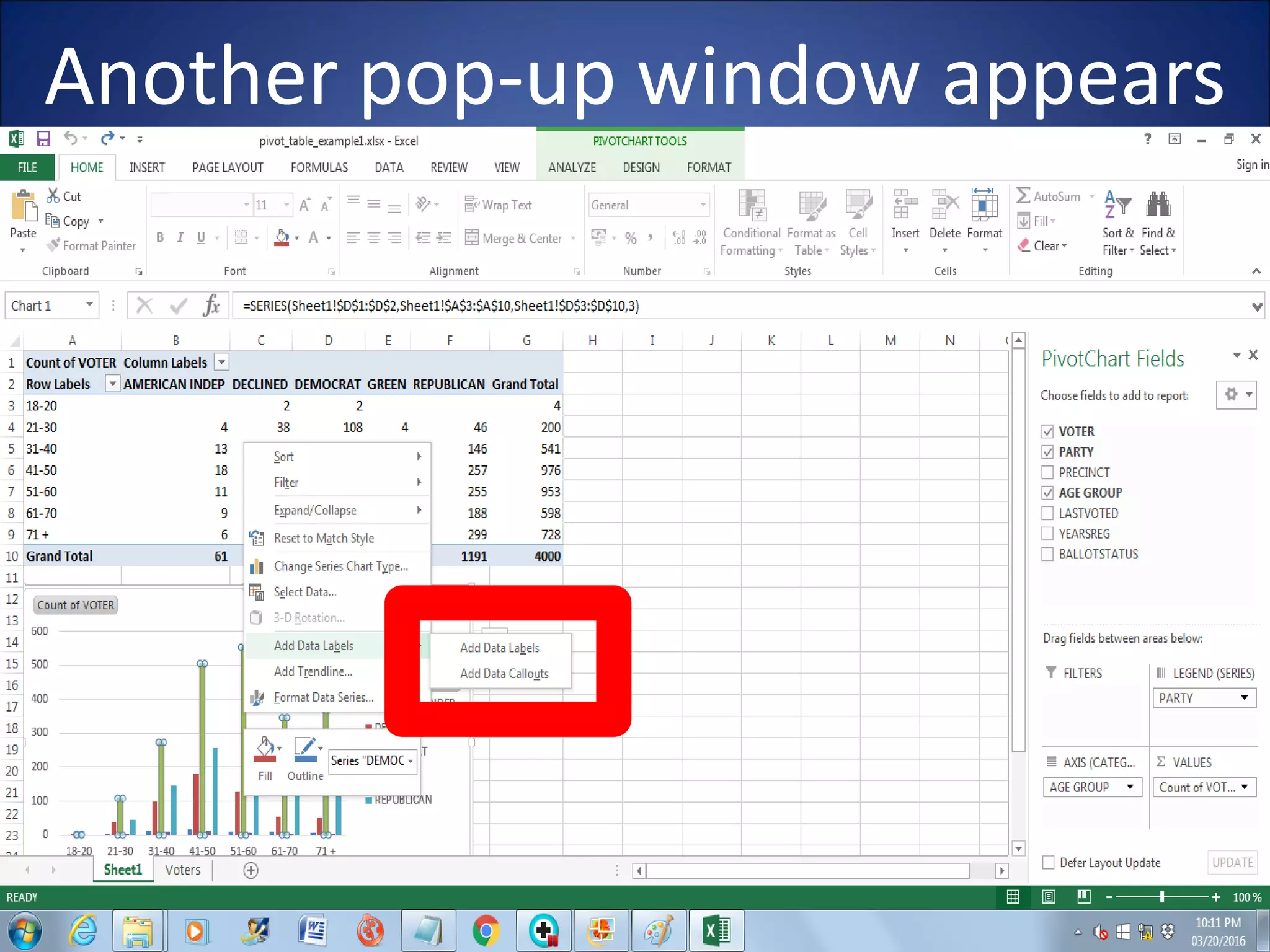Click the UPDATE button in fields pane

[1232, 862]
